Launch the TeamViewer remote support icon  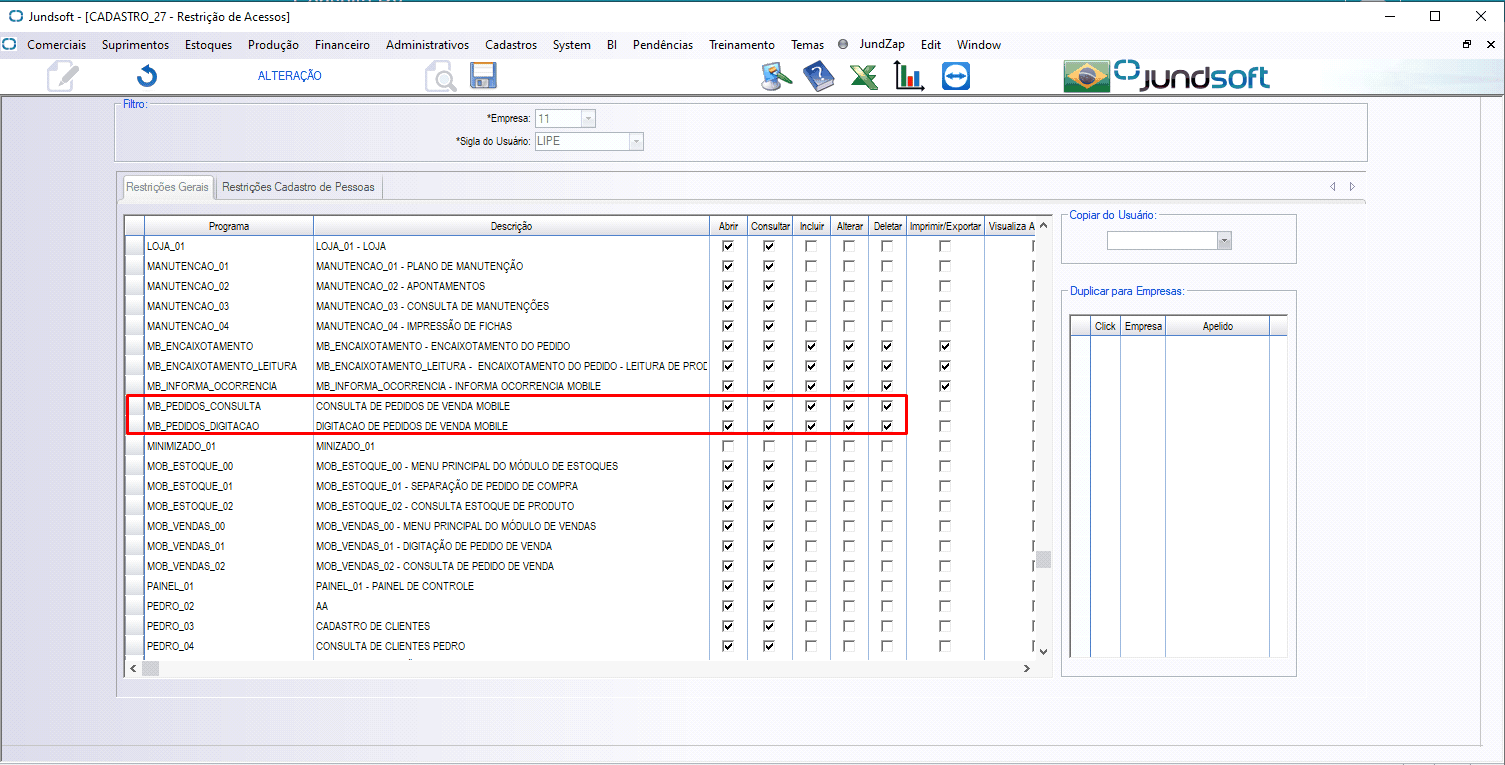pyautogui.click(x=955, y=76)
